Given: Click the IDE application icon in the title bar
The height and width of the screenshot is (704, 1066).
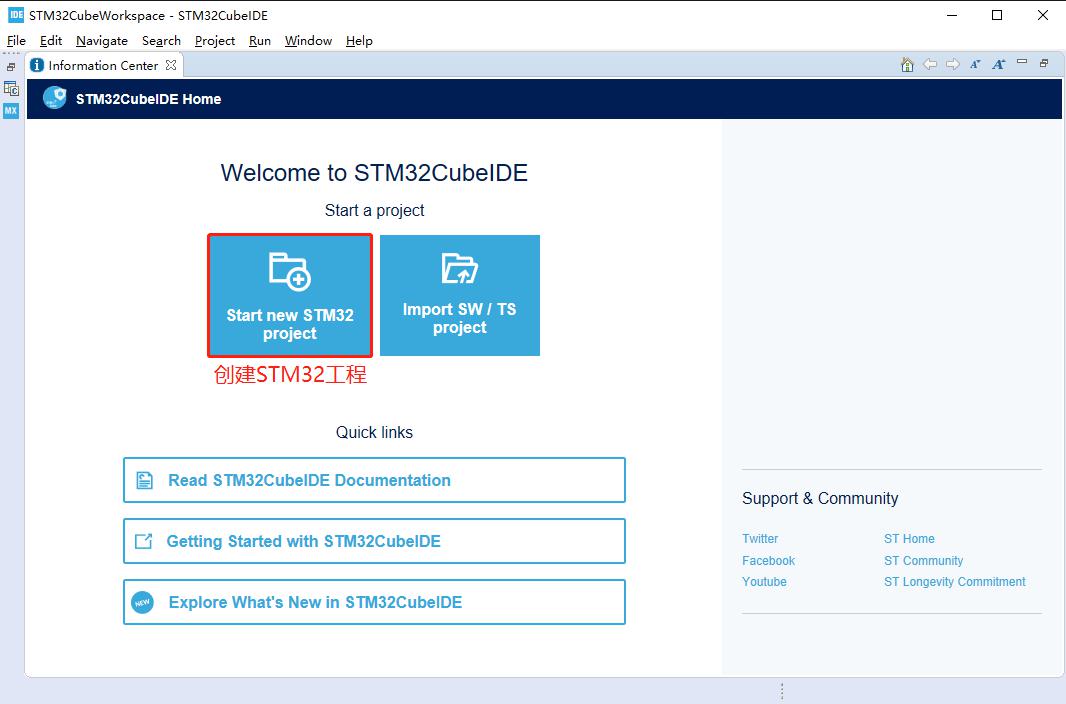Looking at the screenshot, I should (16, 15).
